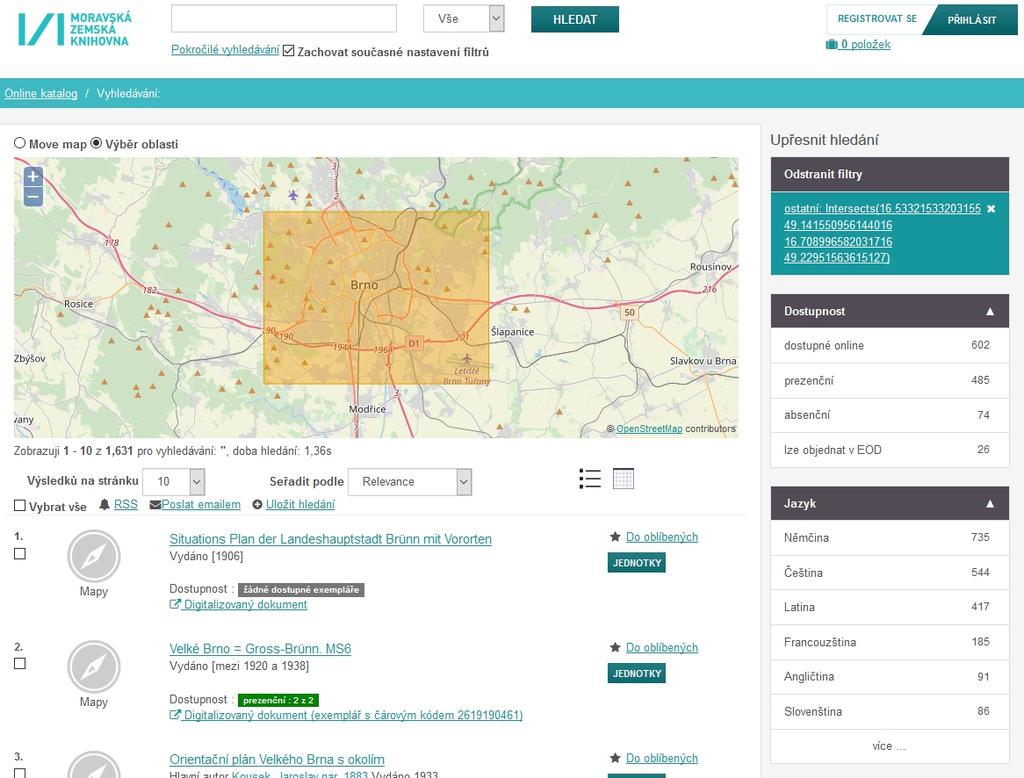Filter by absenční availability

click(x=889, y=415)
